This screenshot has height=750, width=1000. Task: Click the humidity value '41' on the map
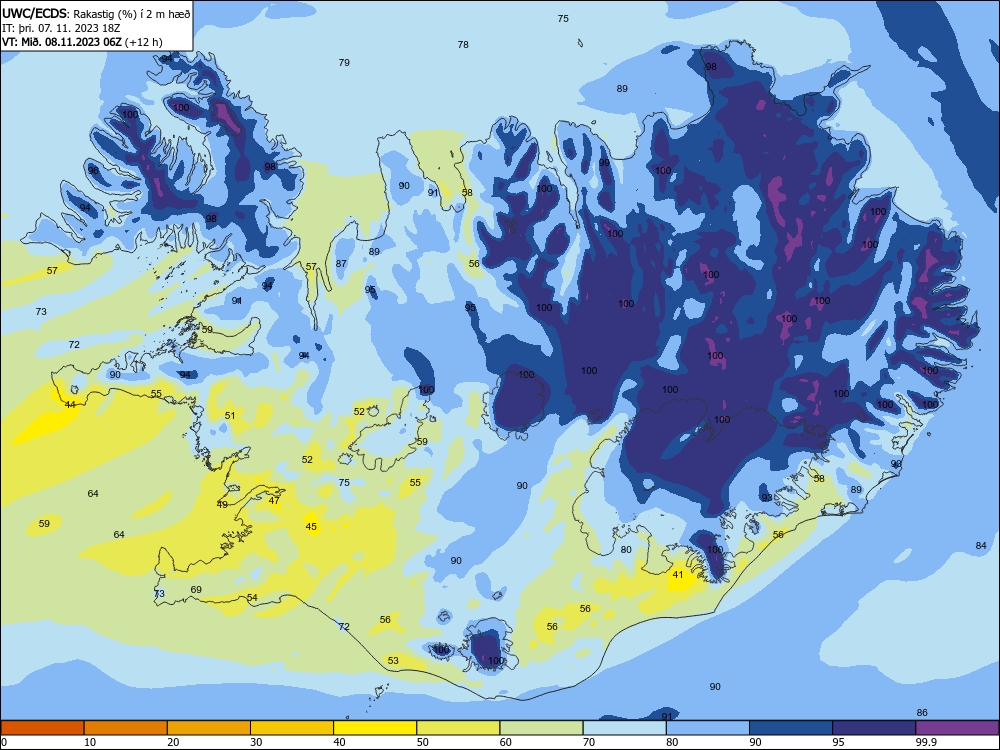click(x=678, y=575)
